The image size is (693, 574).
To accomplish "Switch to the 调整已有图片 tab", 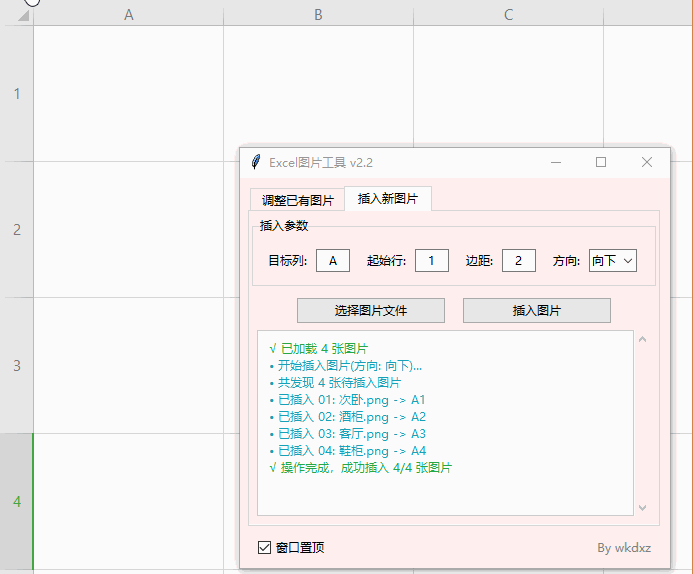I will click(x=297, y=200).
